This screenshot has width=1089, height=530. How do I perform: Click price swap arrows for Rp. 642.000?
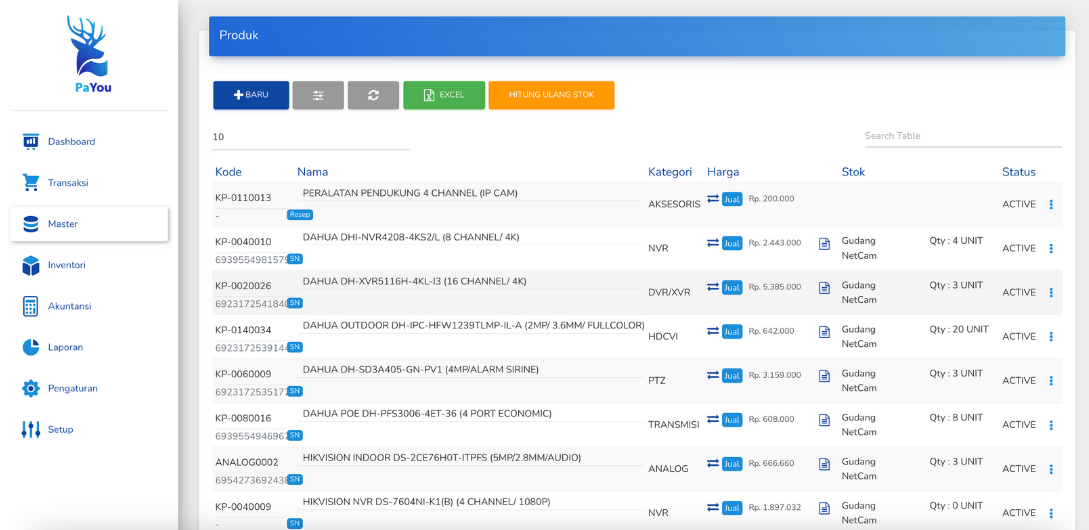tap(713, 331)
